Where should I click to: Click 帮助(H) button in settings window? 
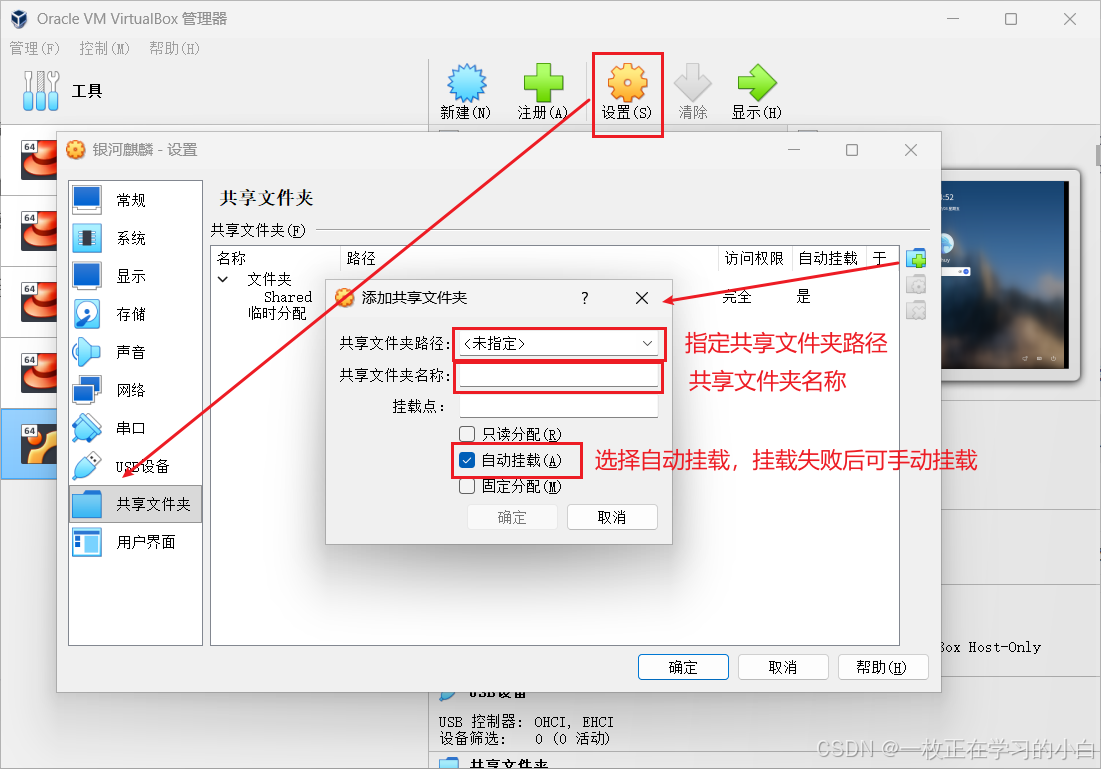coord(883,667)
